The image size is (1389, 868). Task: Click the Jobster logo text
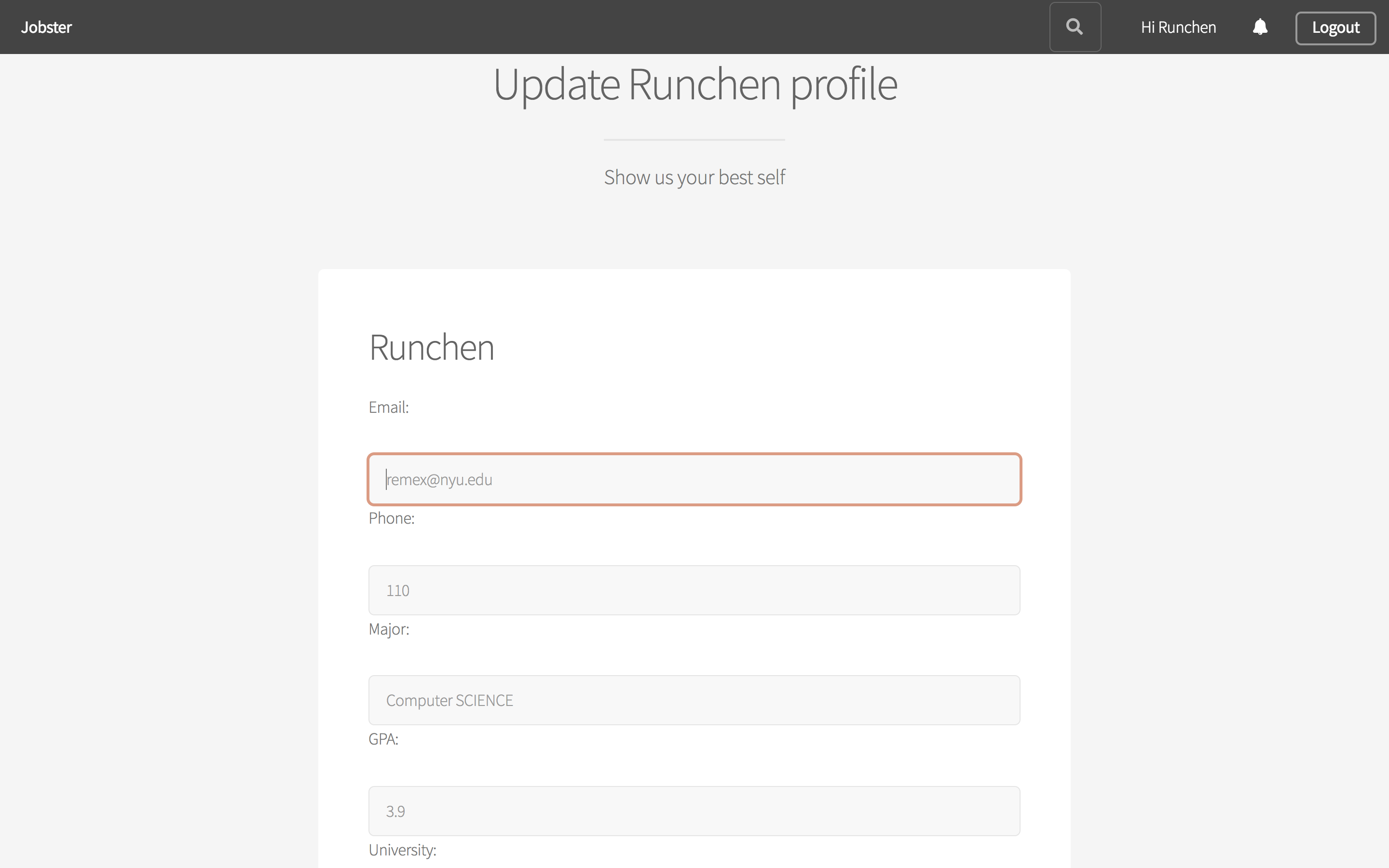(47, 27)
